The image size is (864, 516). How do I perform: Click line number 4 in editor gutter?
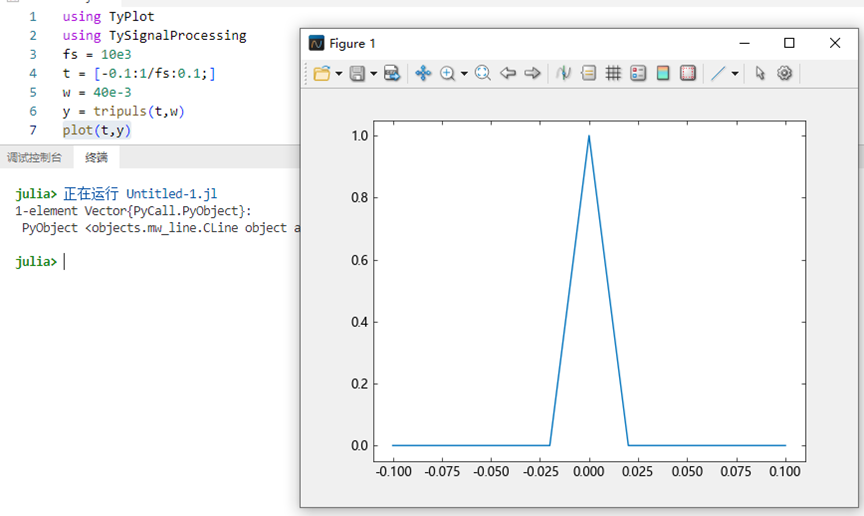tap(33, 73)
